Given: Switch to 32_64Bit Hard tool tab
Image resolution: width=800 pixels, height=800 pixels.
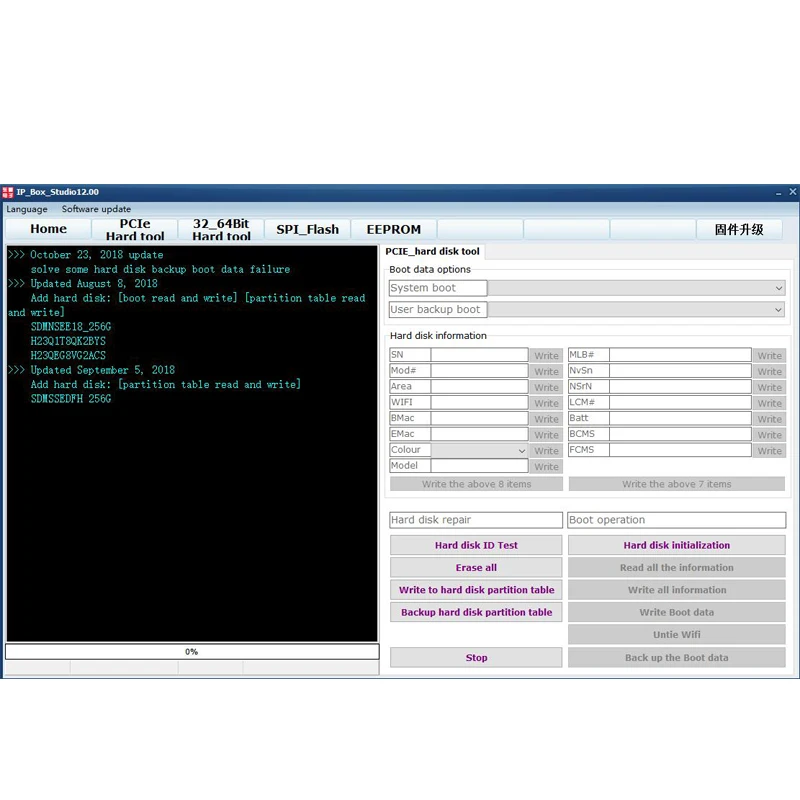Looking at the screenshot, I should pos(221,229).
